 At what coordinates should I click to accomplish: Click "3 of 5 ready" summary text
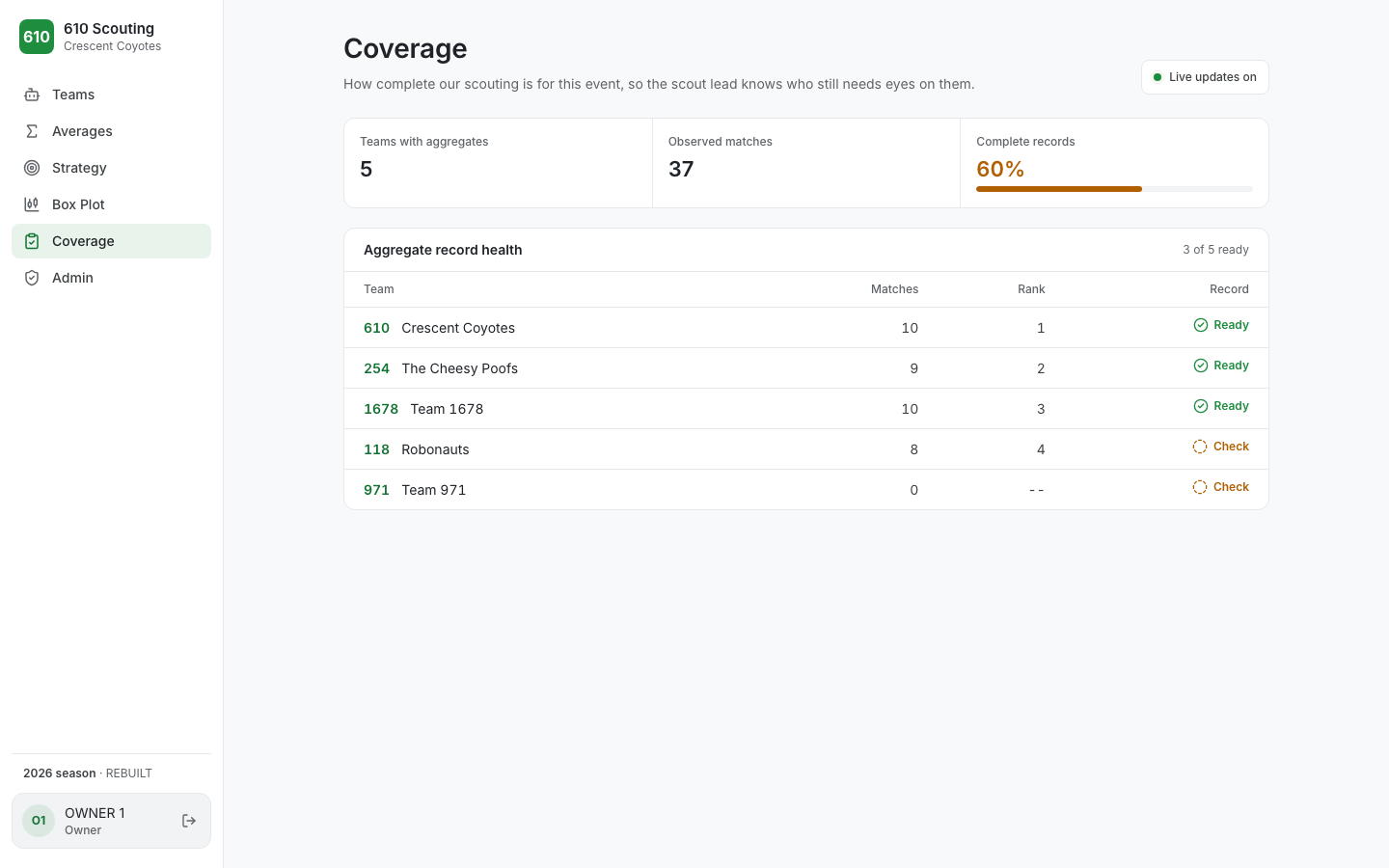[x=1215, y=250]
